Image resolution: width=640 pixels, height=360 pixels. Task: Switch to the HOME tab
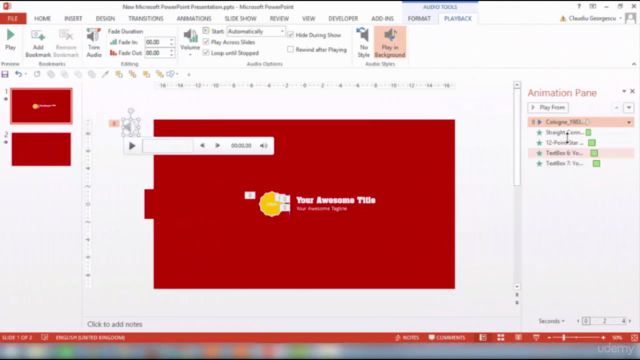[x=42, y=18]
